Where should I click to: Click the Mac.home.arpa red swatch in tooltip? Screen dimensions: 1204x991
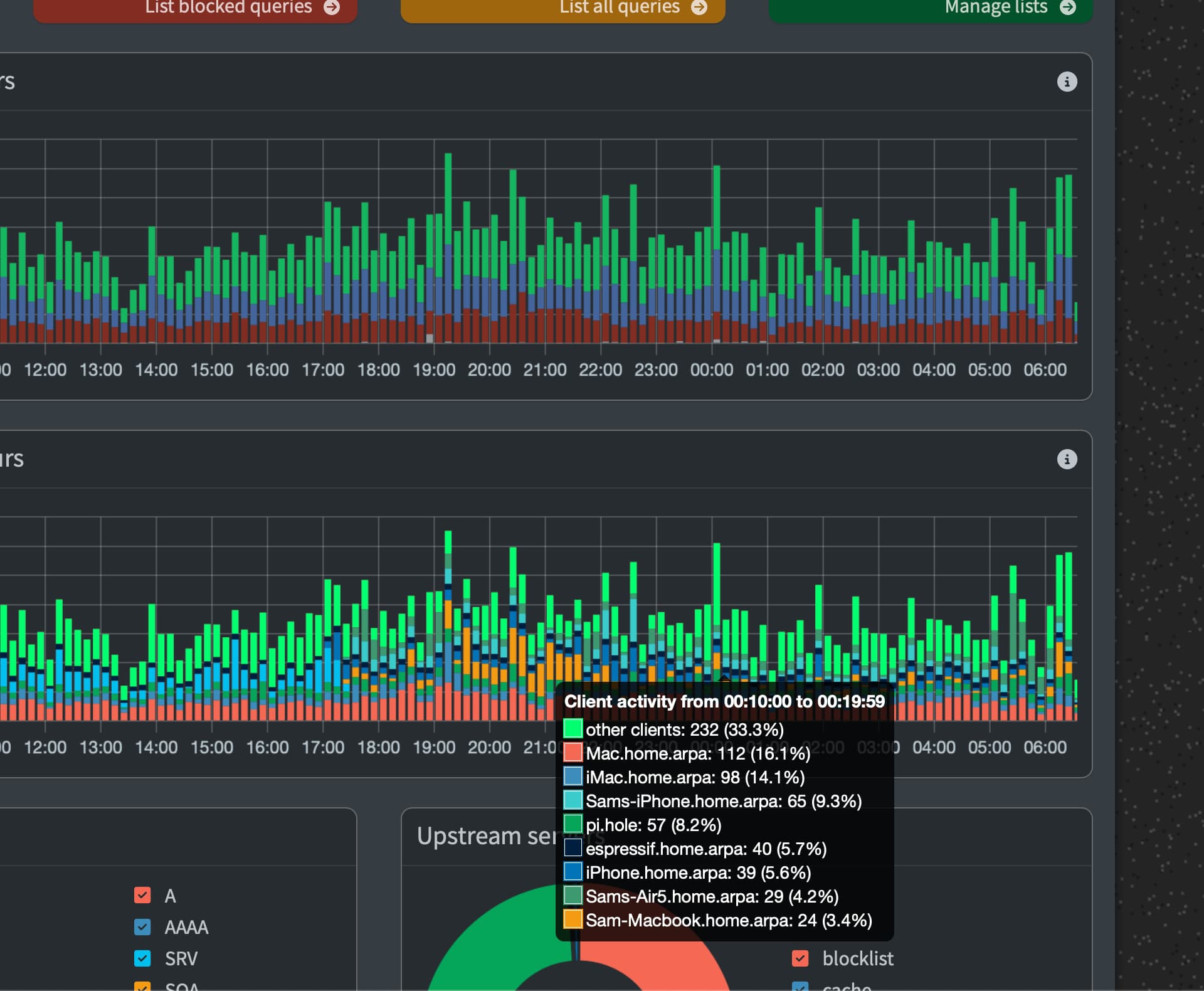573,753
